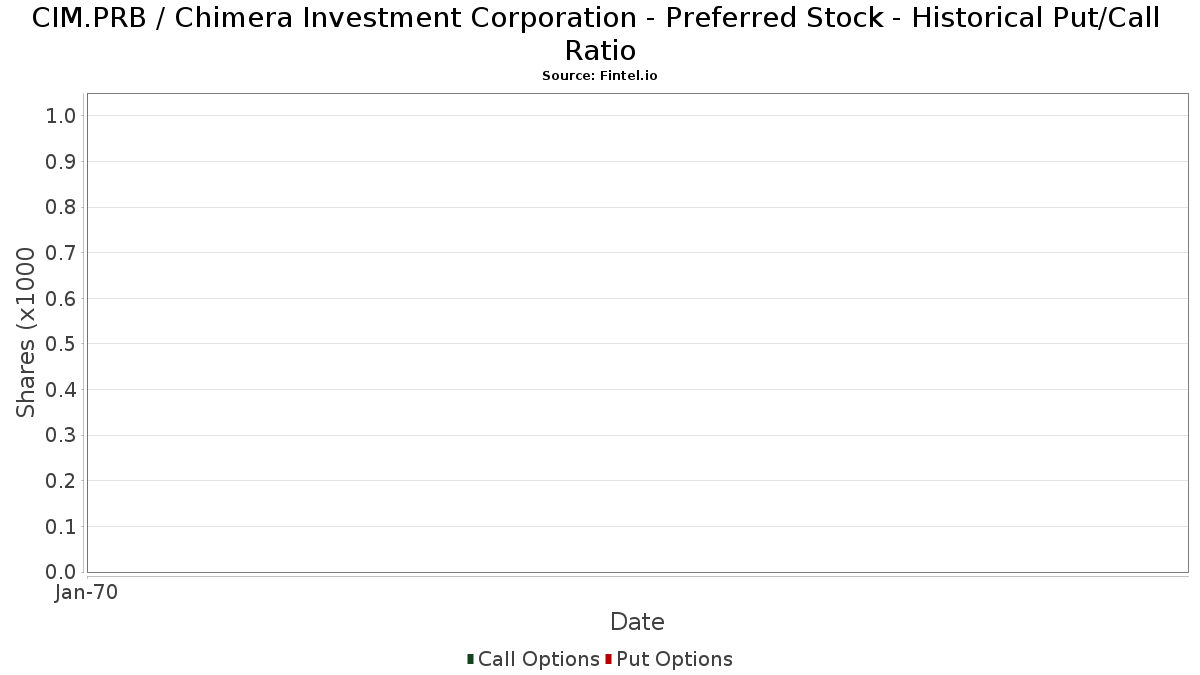Toggle the Put Options series label

674,659
